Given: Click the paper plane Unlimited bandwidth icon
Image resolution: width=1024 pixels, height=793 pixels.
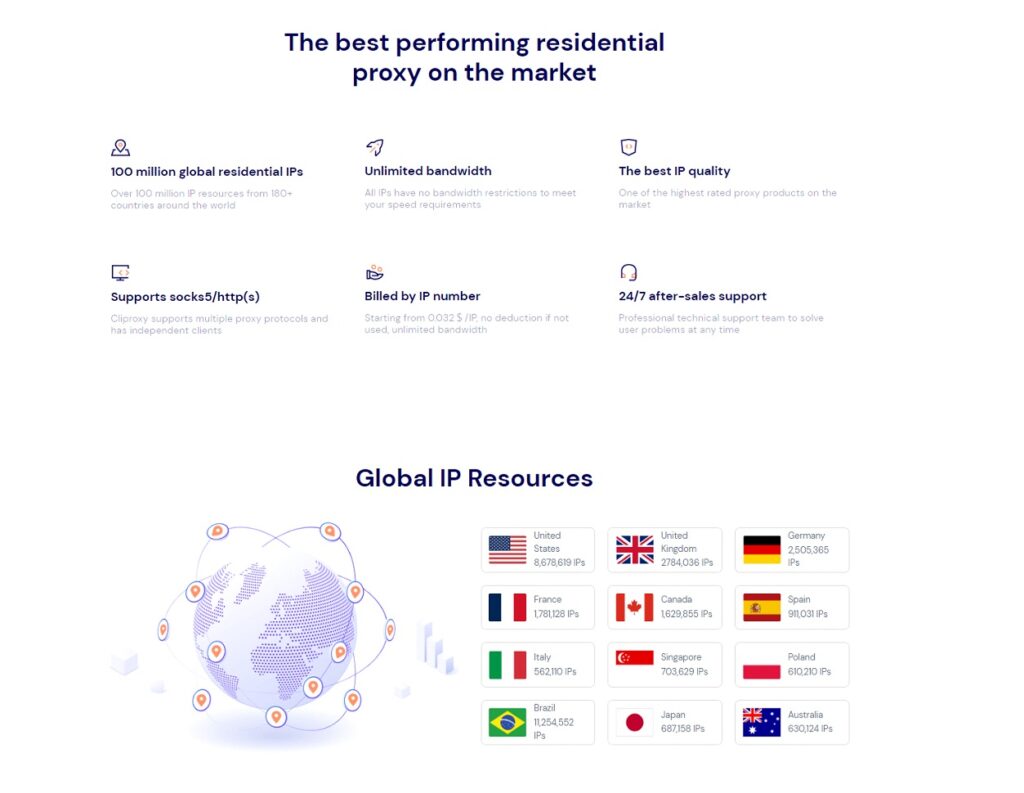Looking at the screenshot, I should (375, 147).
